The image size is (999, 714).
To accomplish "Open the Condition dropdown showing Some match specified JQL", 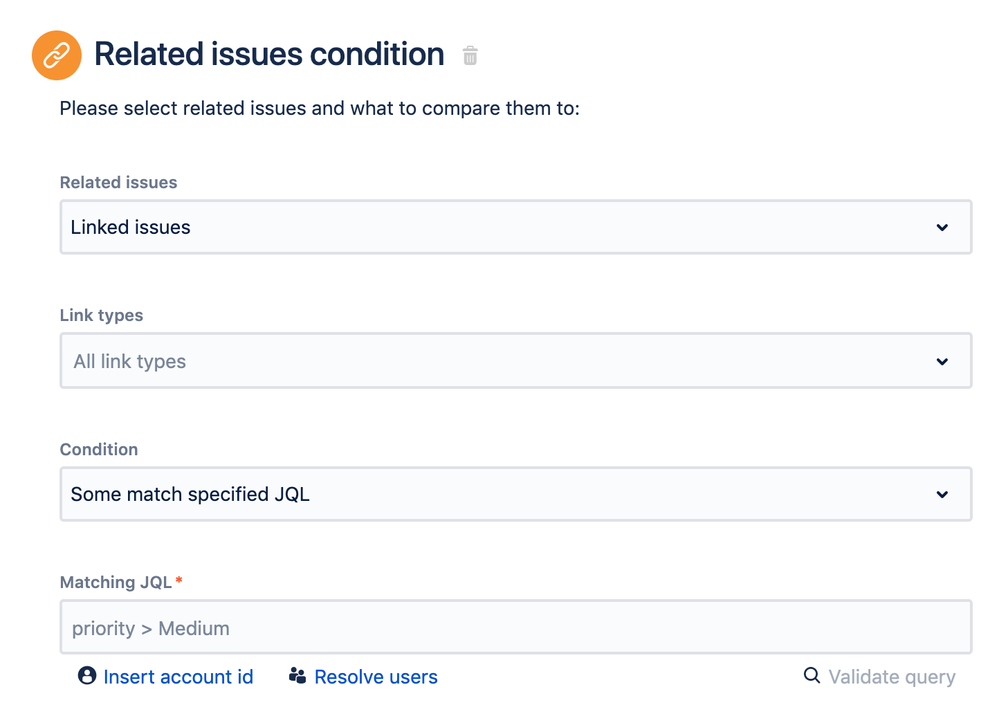I will point(516,494).
